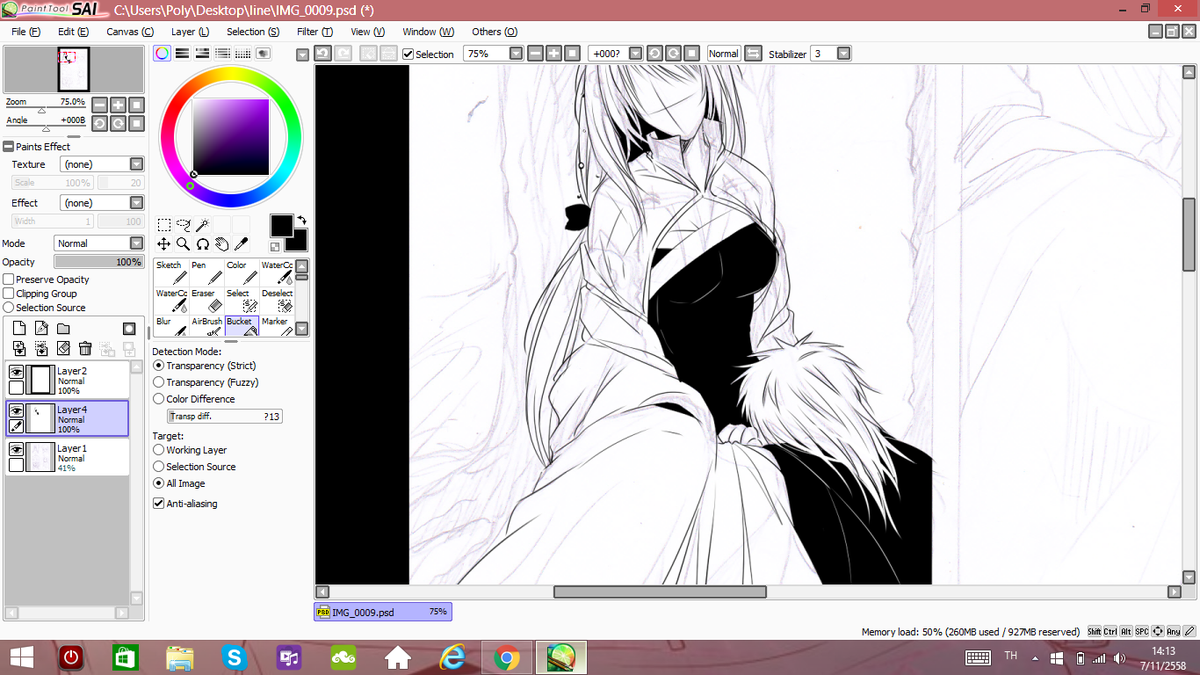Image resolution: width=1200 pixels, height=675 pixels.
Task: Choose the Deselect pen tool
Action: tap(276, 300)
